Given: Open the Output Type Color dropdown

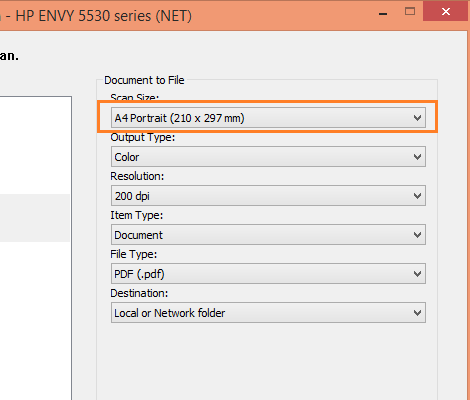Looking at the screenshot, I should coord(268,157).
